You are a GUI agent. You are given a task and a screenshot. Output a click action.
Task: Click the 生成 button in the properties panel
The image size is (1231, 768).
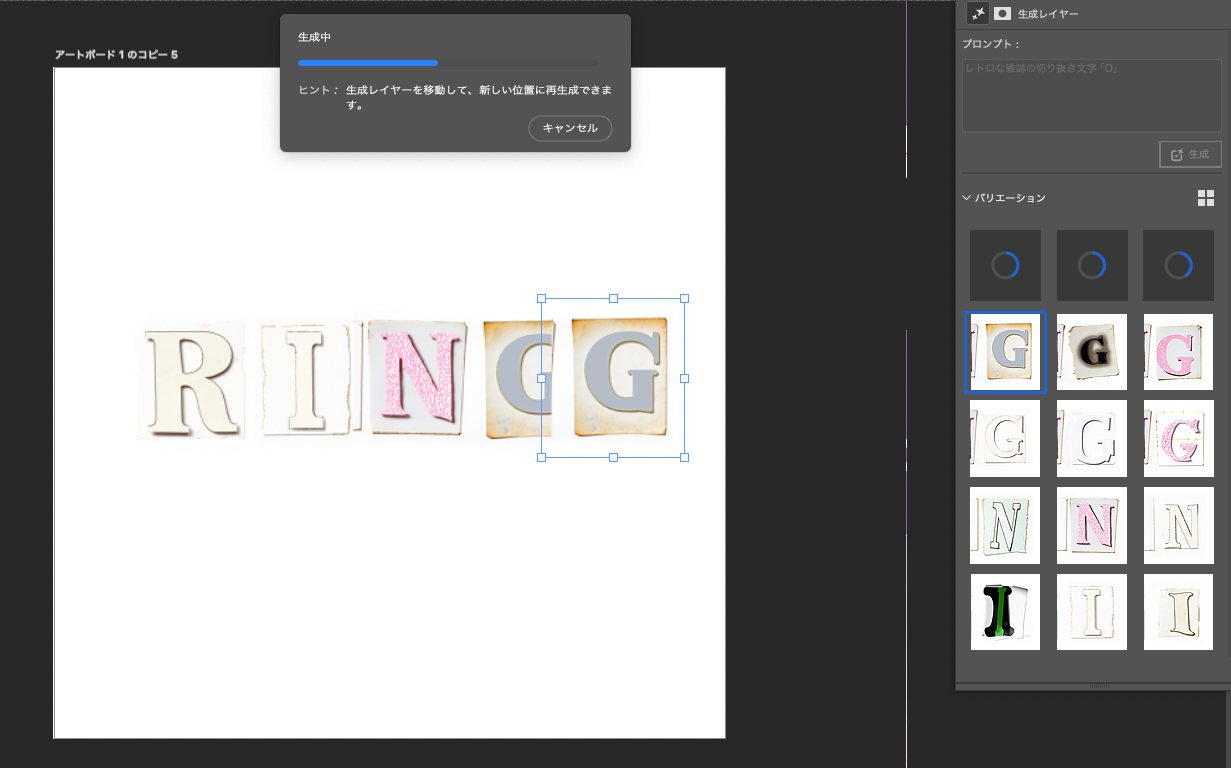click(1190, 154)
